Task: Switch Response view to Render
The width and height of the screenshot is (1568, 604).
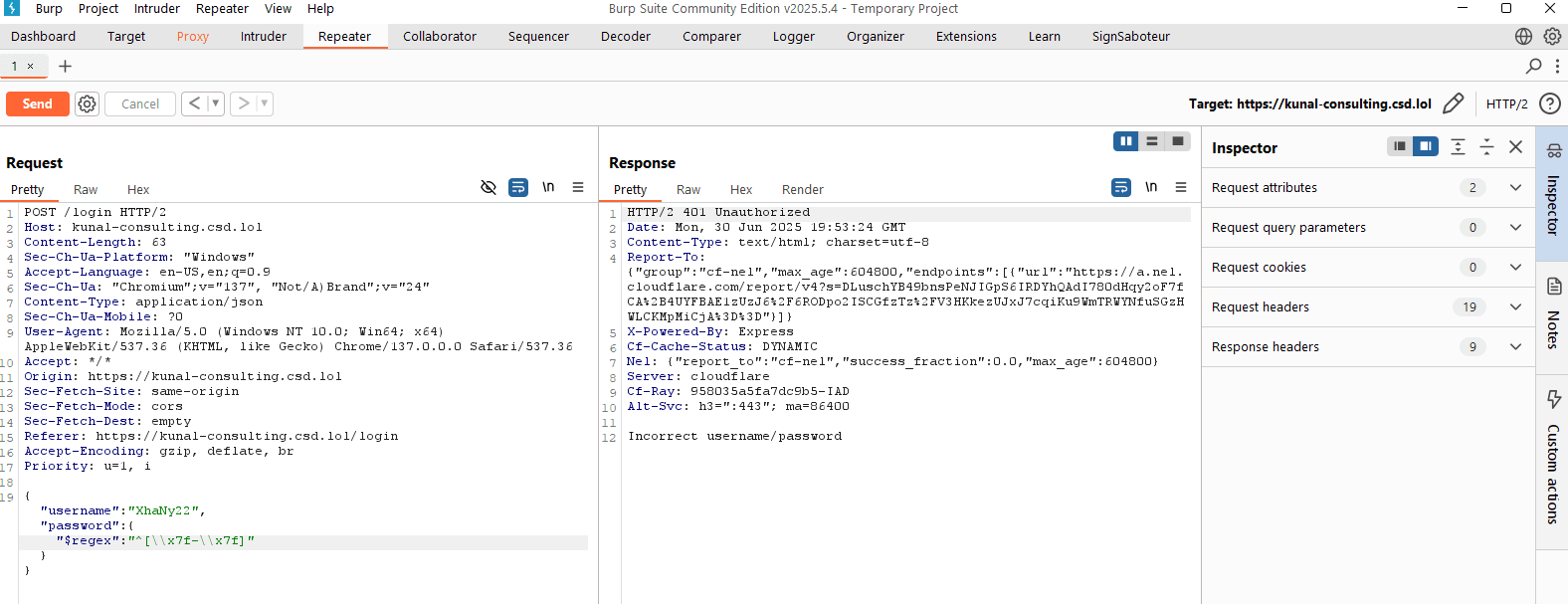Action: (803, 189)
